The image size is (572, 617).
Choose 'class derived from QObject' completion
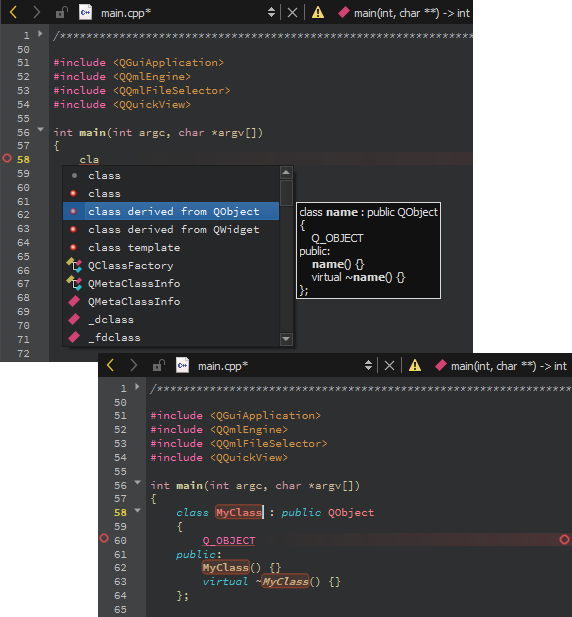pos(171,211)
